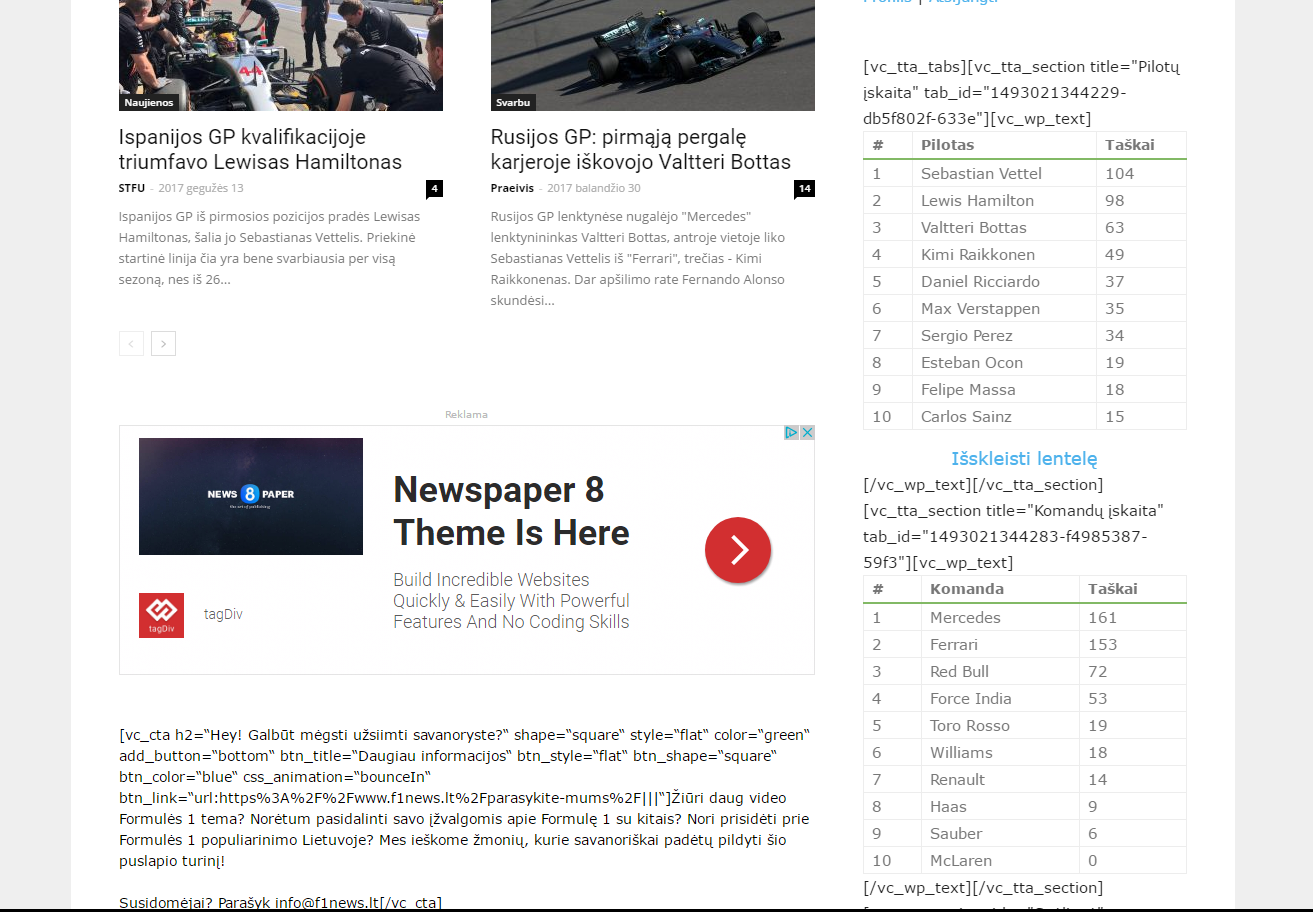The height and width of the screenshot is (912, 1313).
Task: Select 'Daniel Ricciardo' in the drivers table
Action: 980,282
